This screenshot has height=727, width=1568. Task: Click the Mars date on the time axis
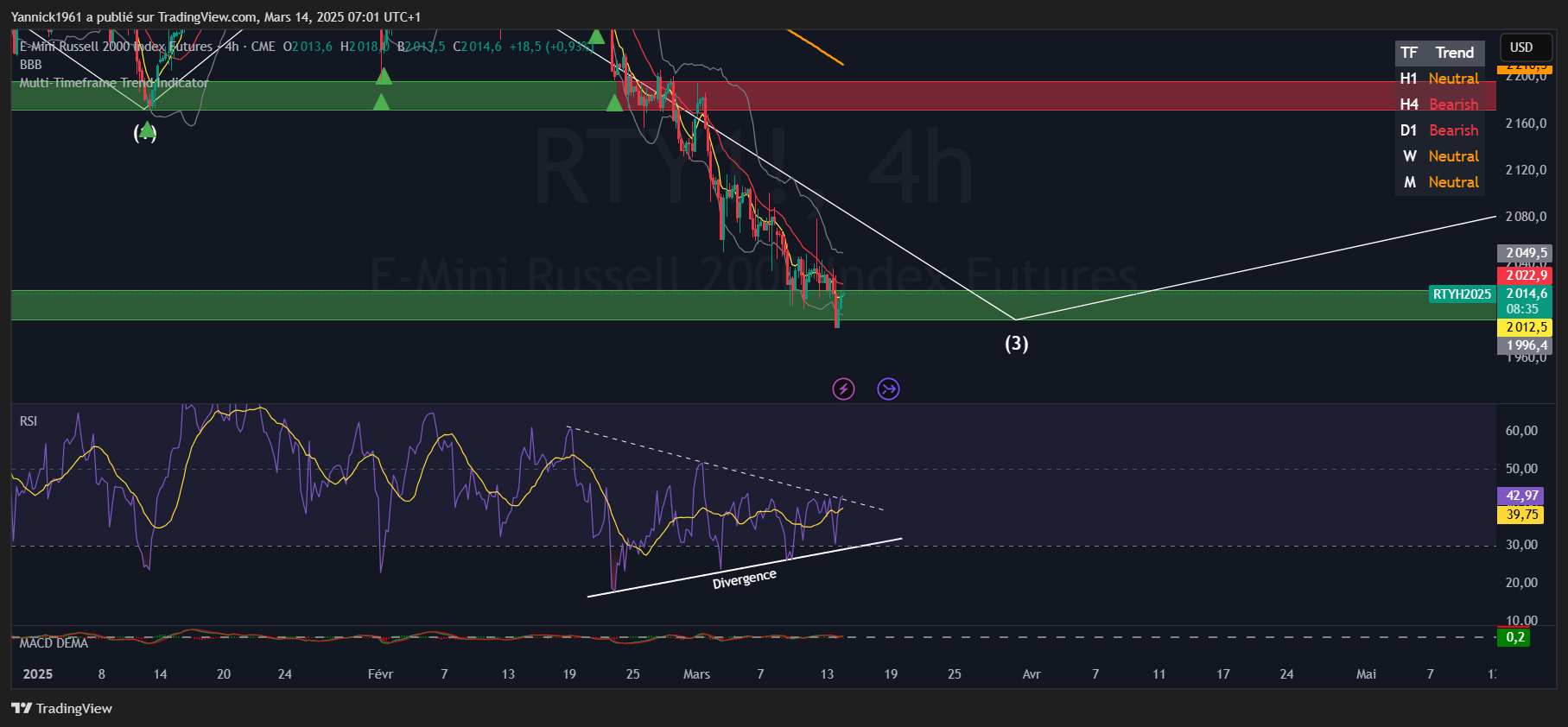pos(696,674)
